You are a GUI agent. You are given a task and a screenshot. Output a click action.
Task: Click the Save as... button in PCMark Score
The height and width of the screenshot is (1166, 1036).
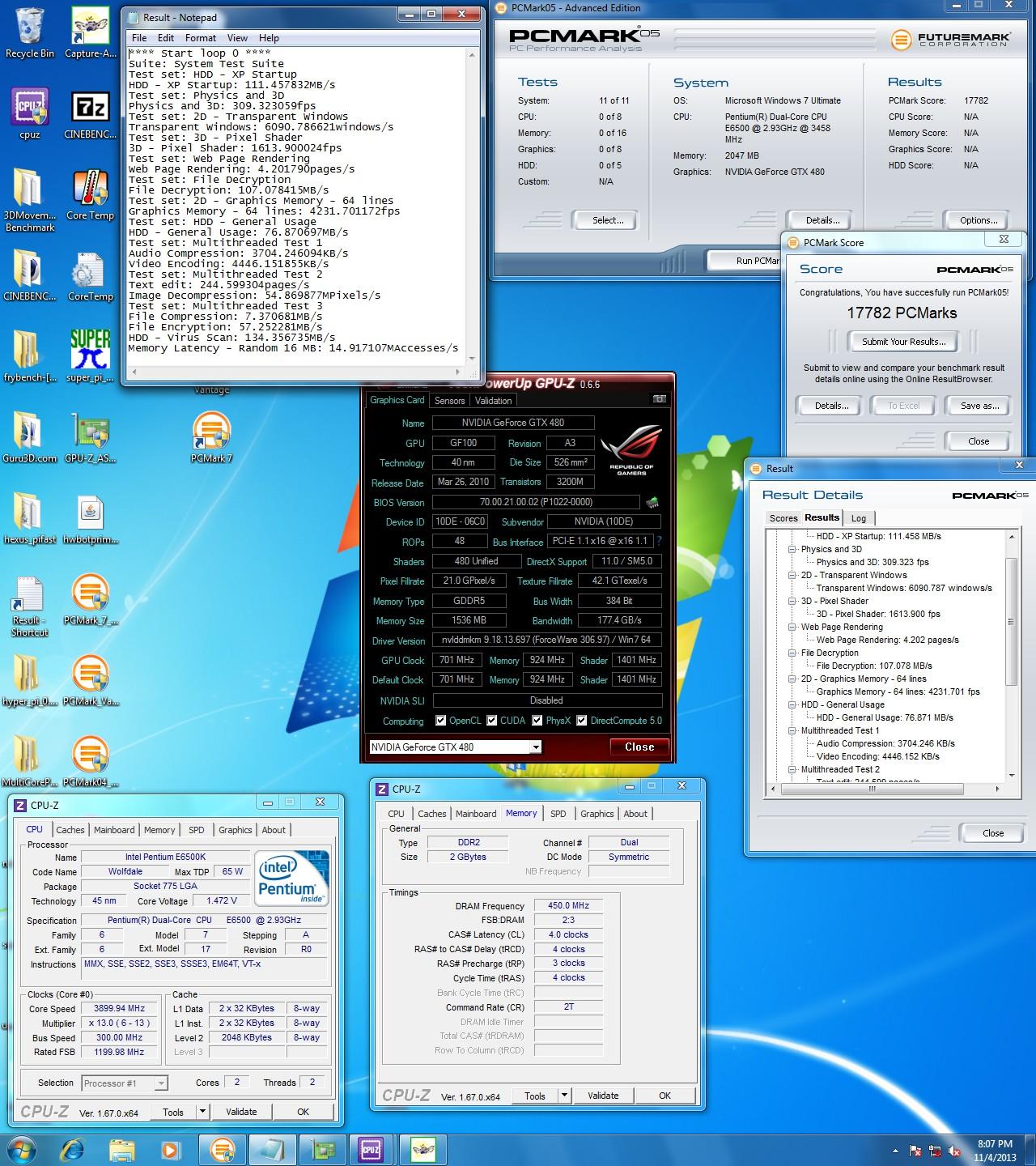pyautogui.click(x=979, y=406)
